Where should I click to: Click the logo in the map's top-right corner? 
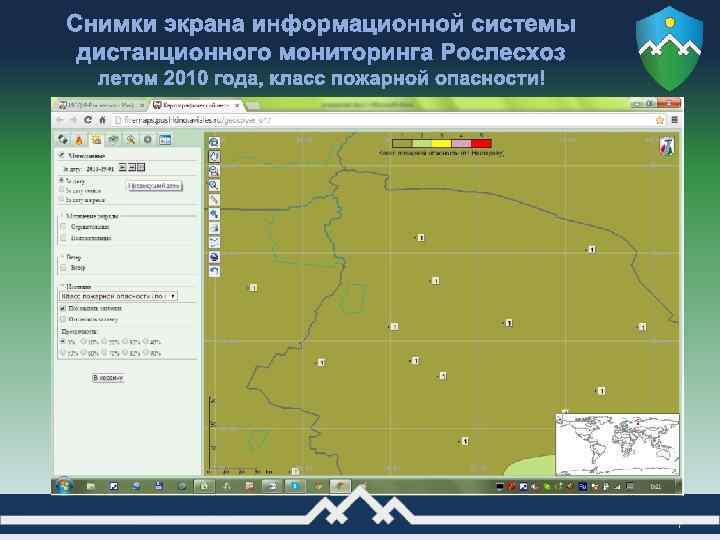[667, 146]
